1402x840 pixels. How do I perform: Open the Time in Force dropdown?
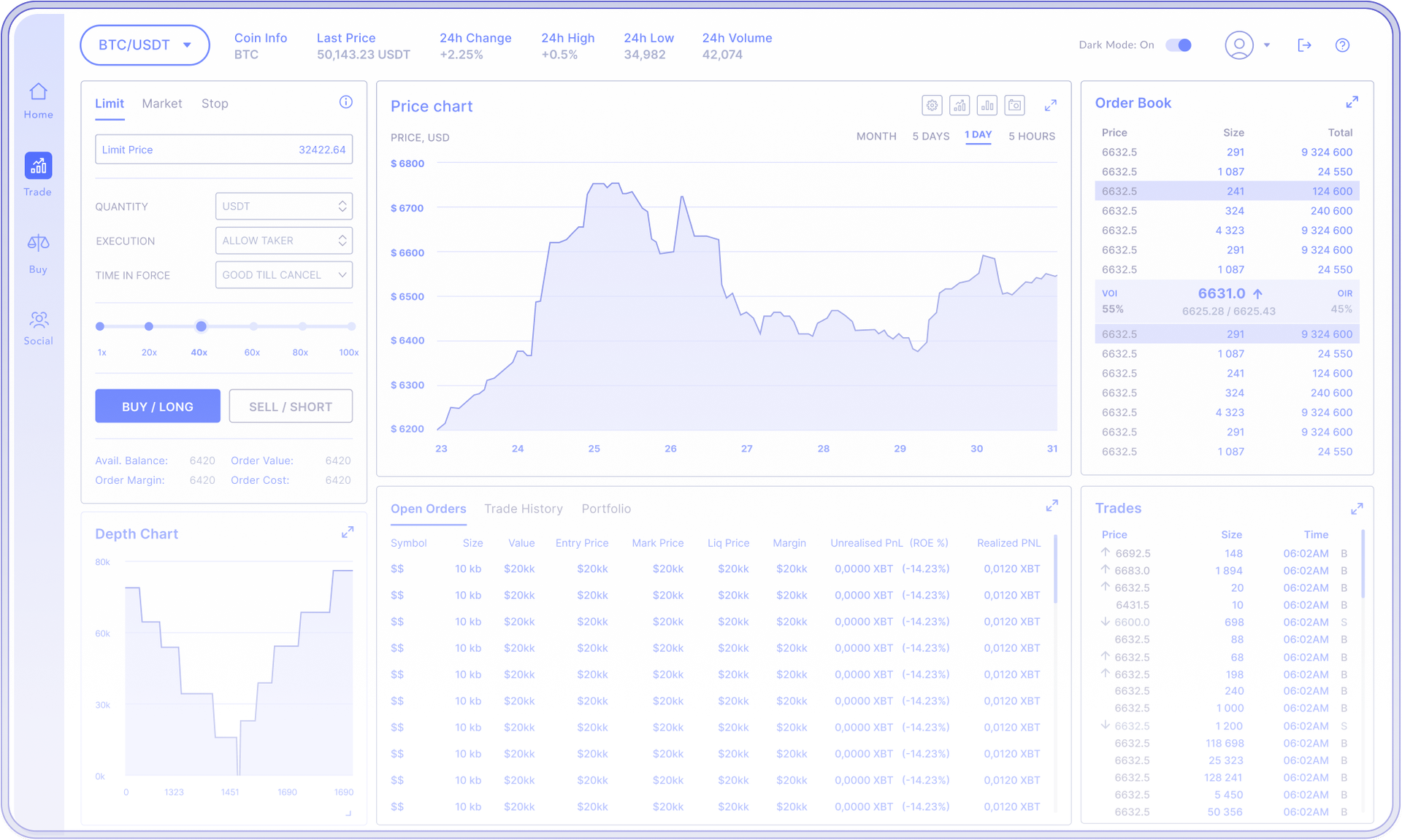click(x=283, y=275)
